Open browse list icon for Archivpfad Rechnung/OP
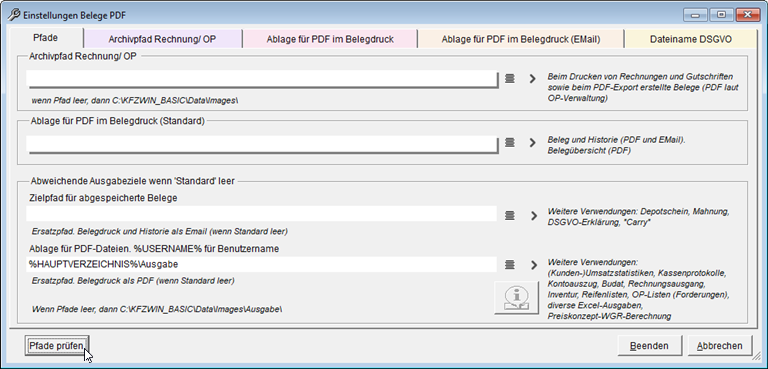Screen dimensions: 768x369 tap(510, 78)
